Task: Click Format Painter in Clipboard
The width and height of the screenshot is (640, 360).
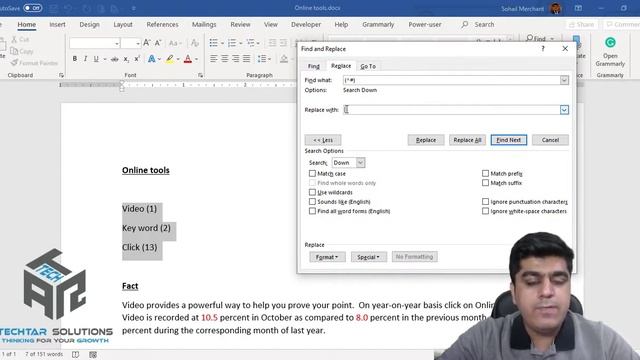Action: [x=34, y=63]
